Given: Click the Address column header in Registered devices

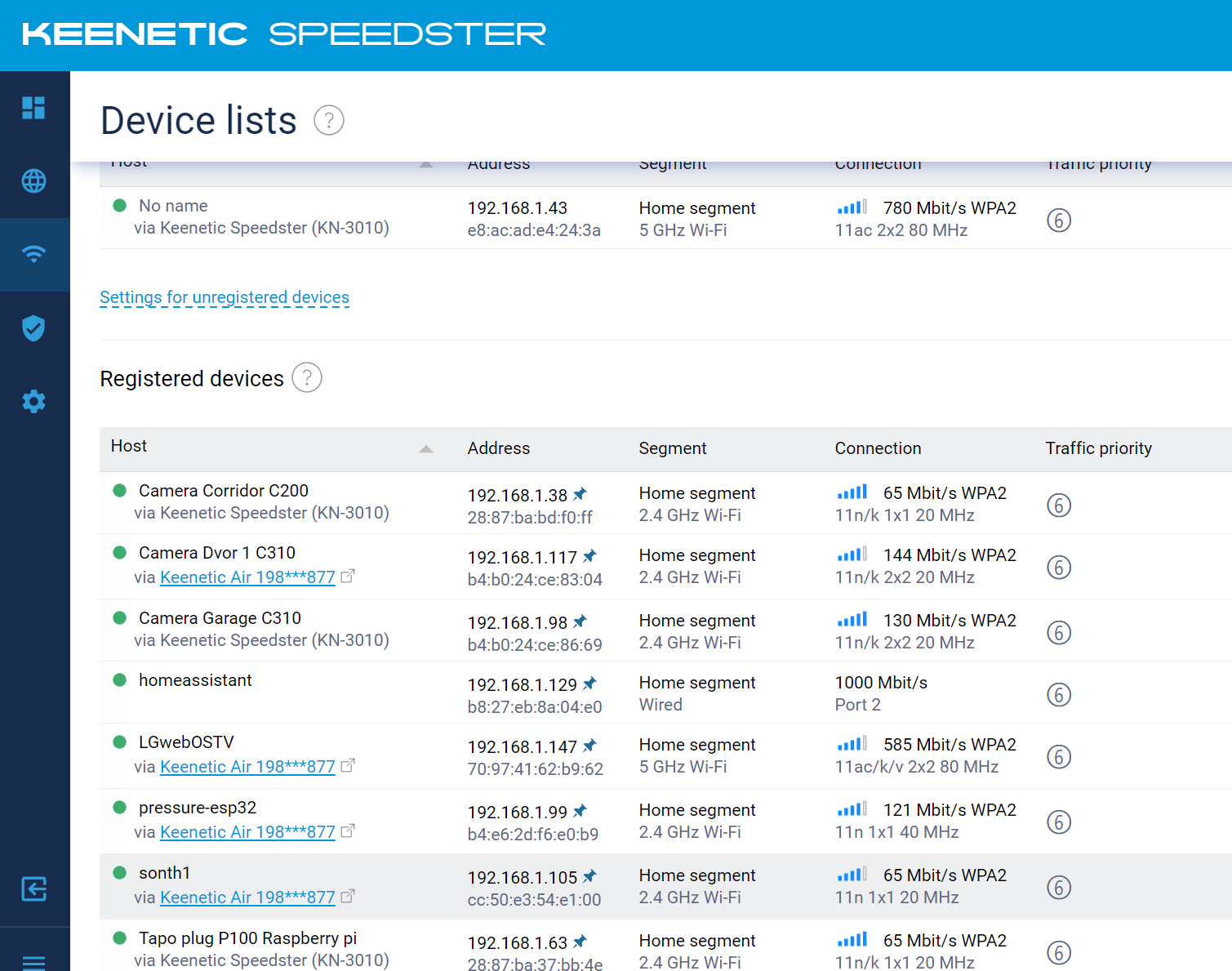Looking at the screenshot, I should tap(499, 448).
